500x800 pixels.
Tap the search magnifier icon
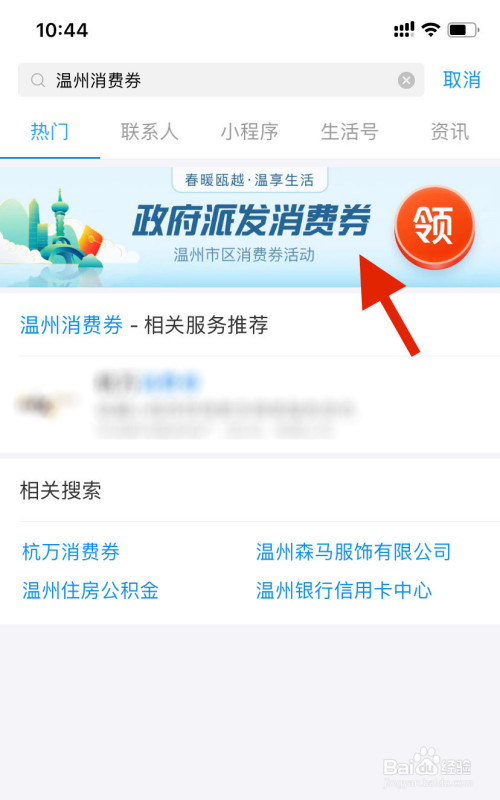pyautogui.click(x=38, y=81)
